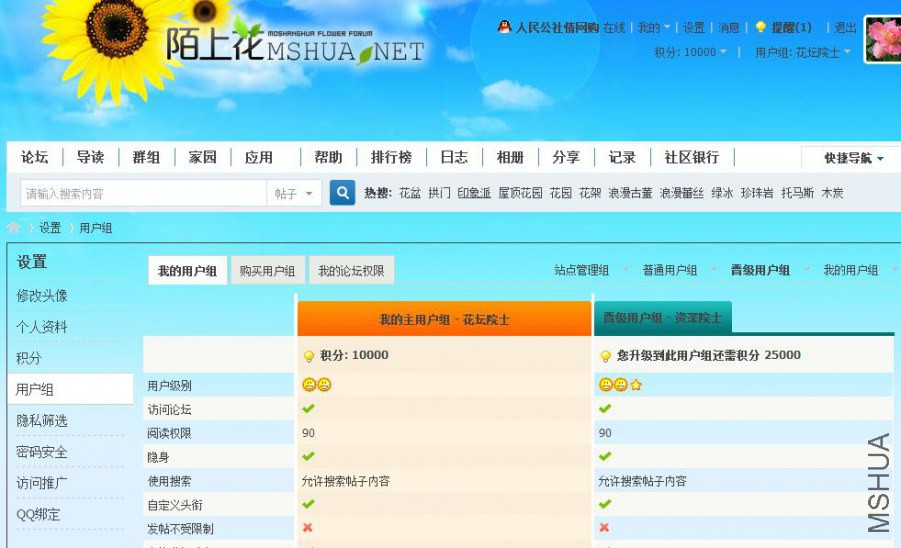Open 社区银行 in the navigation bar
Image resolution: width=901 pixels, height=548 pixels.
coord(691,157)
